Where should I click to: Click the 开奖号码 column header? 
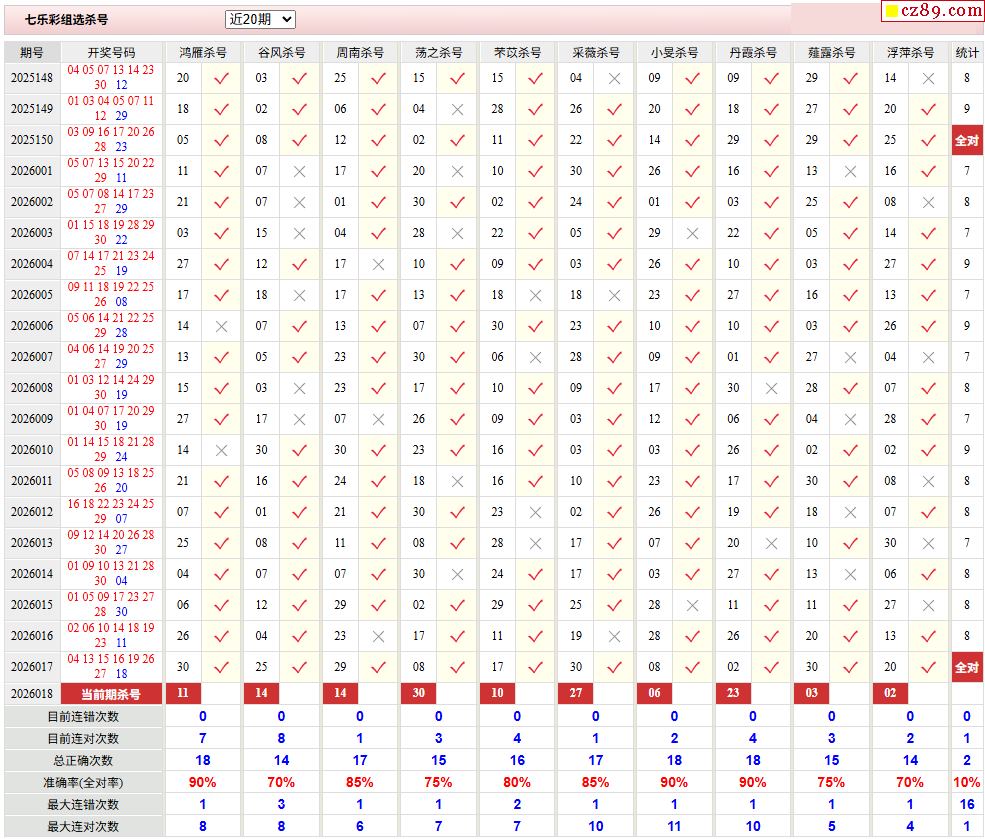pos(111,52)
